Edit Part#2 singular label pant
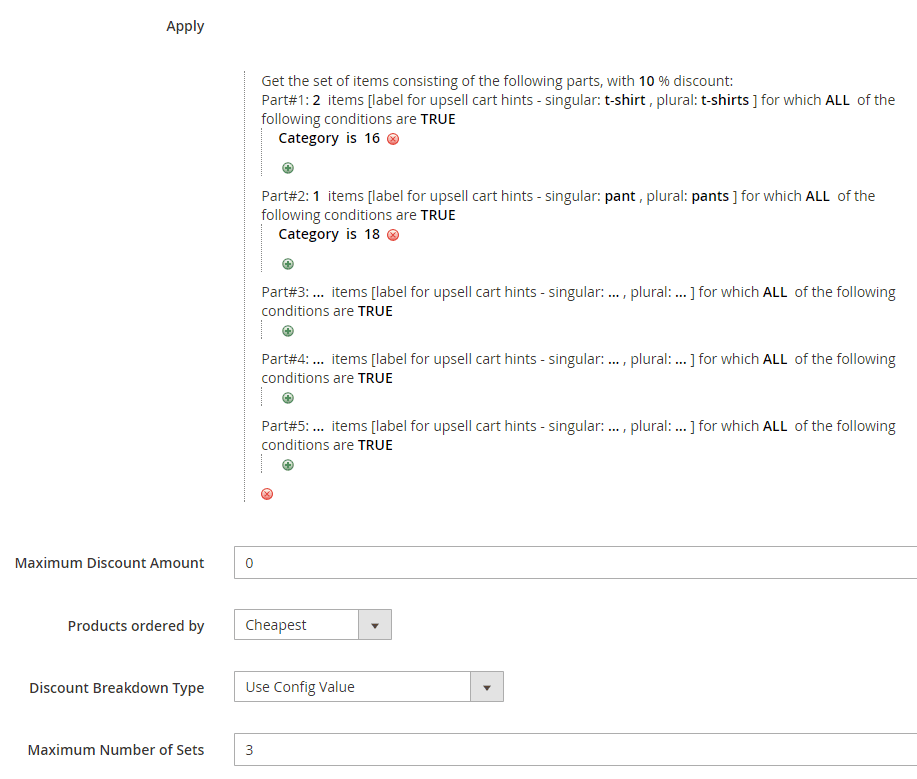 620,196
